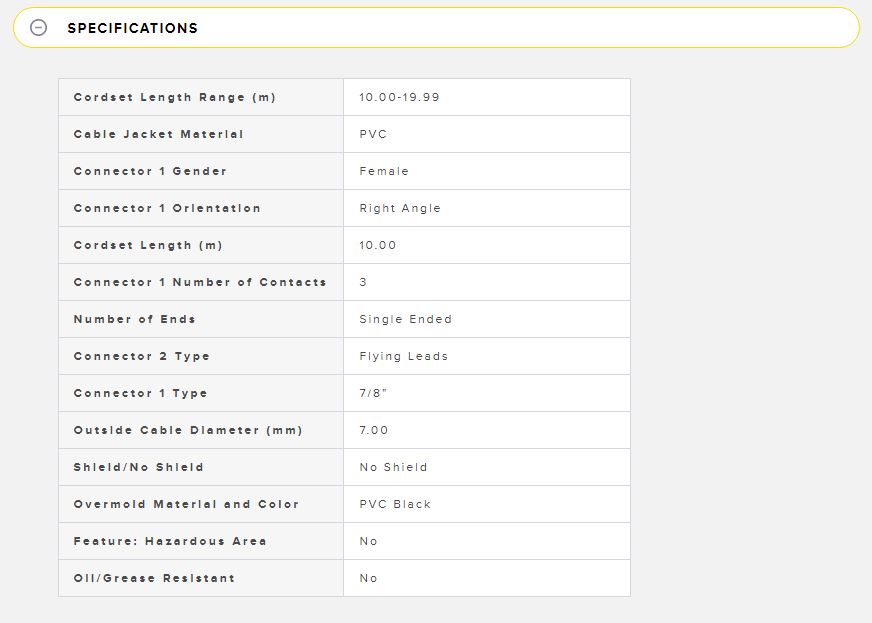Click the 10.00-19.99 value cell
Image resolution: width=872 pixels, height=623 pixels.
pyautogui.click(x=399, y=97)
